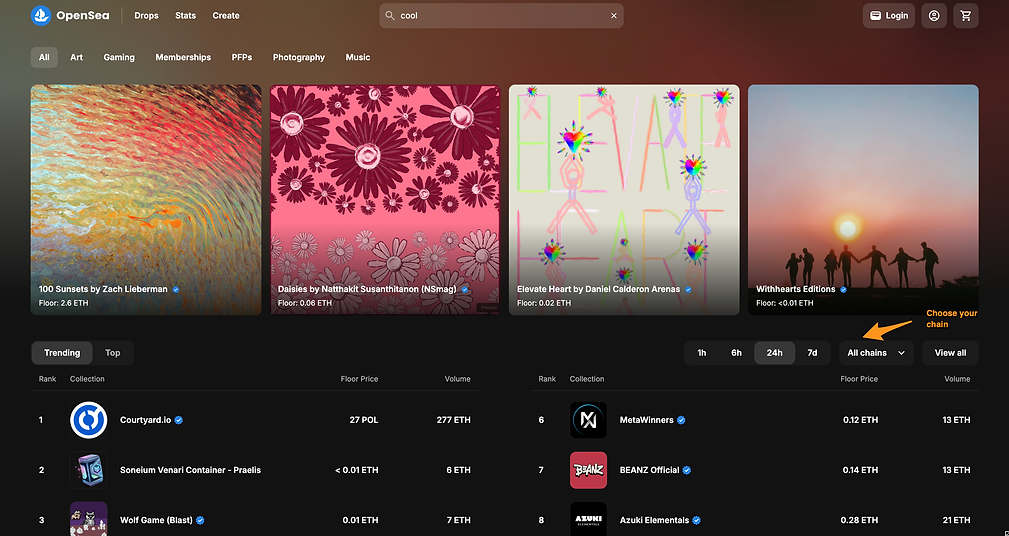
Task: Select the Gaming category tab
Action: click(x=119, y=58)
